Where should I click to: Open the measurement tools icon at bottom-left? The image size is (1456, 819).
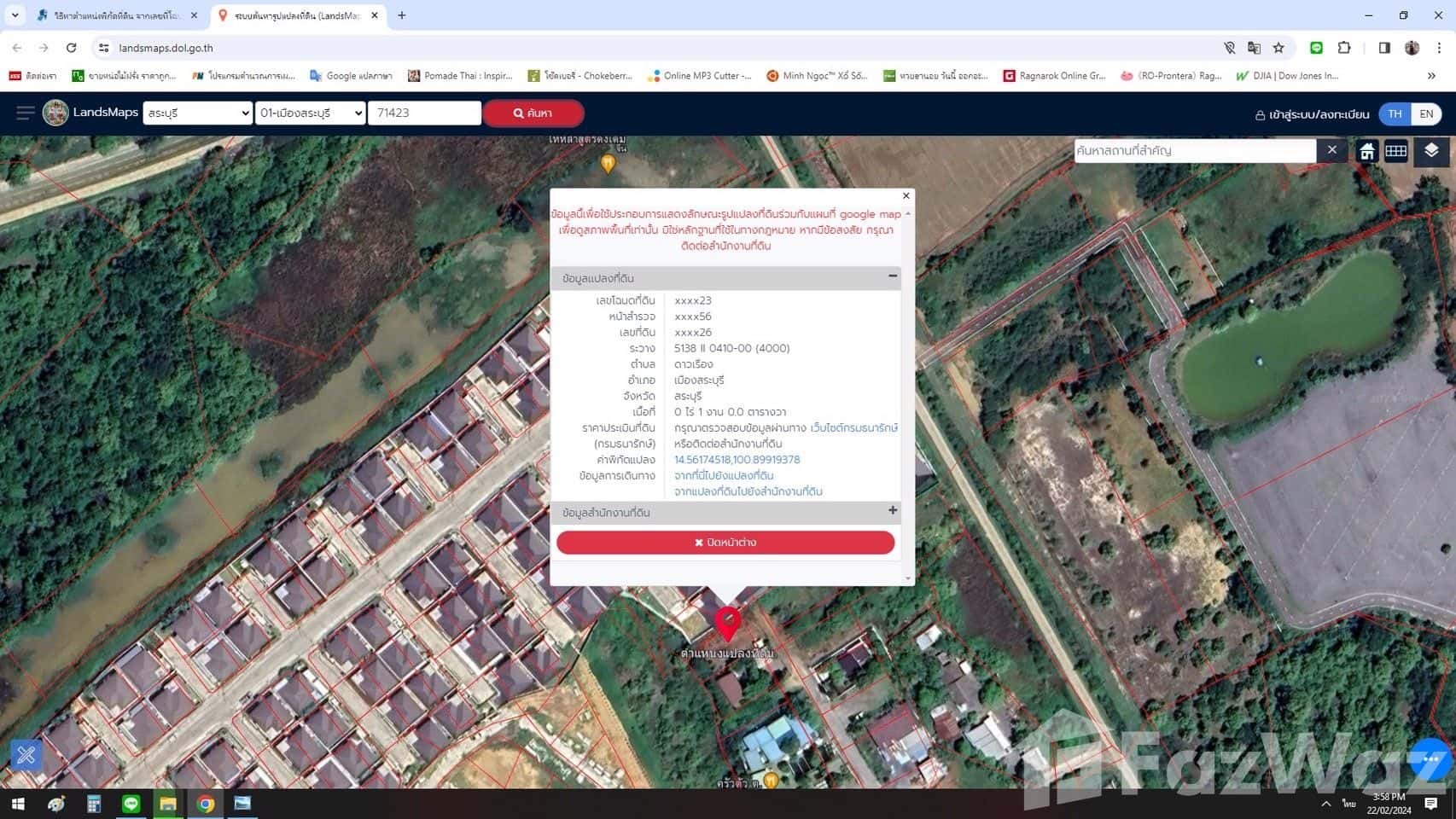point(26,755)
